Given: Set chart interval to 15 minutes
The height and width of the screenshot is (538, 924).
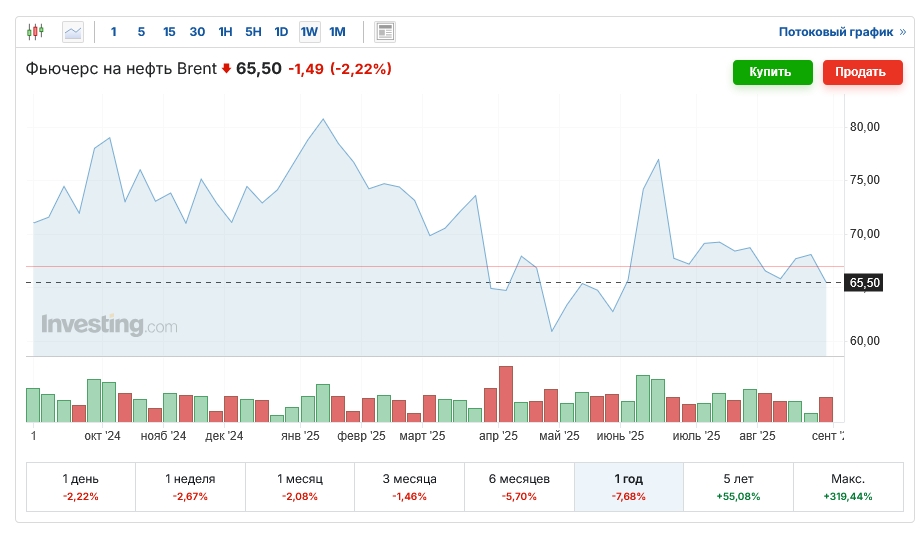Looking at the screenshot, I should (x=169, y=32).
